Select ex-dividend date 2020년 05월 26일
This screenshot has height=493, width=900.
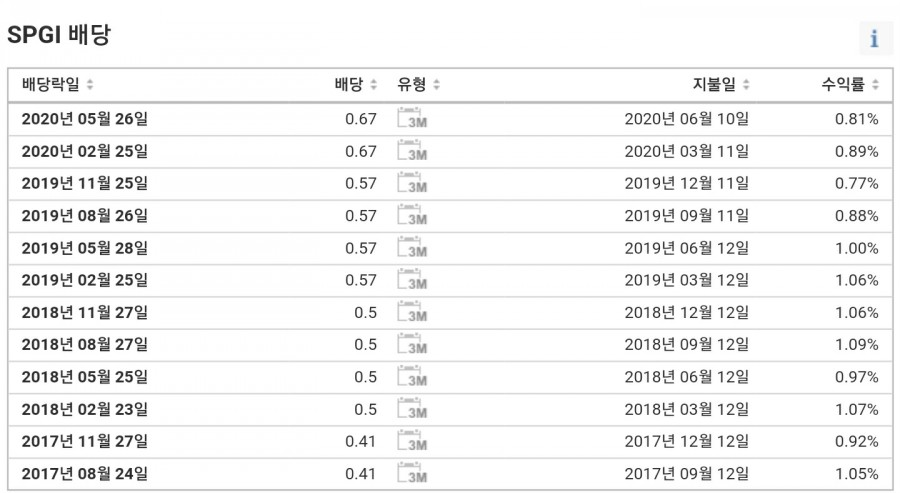tap(85, 119)
